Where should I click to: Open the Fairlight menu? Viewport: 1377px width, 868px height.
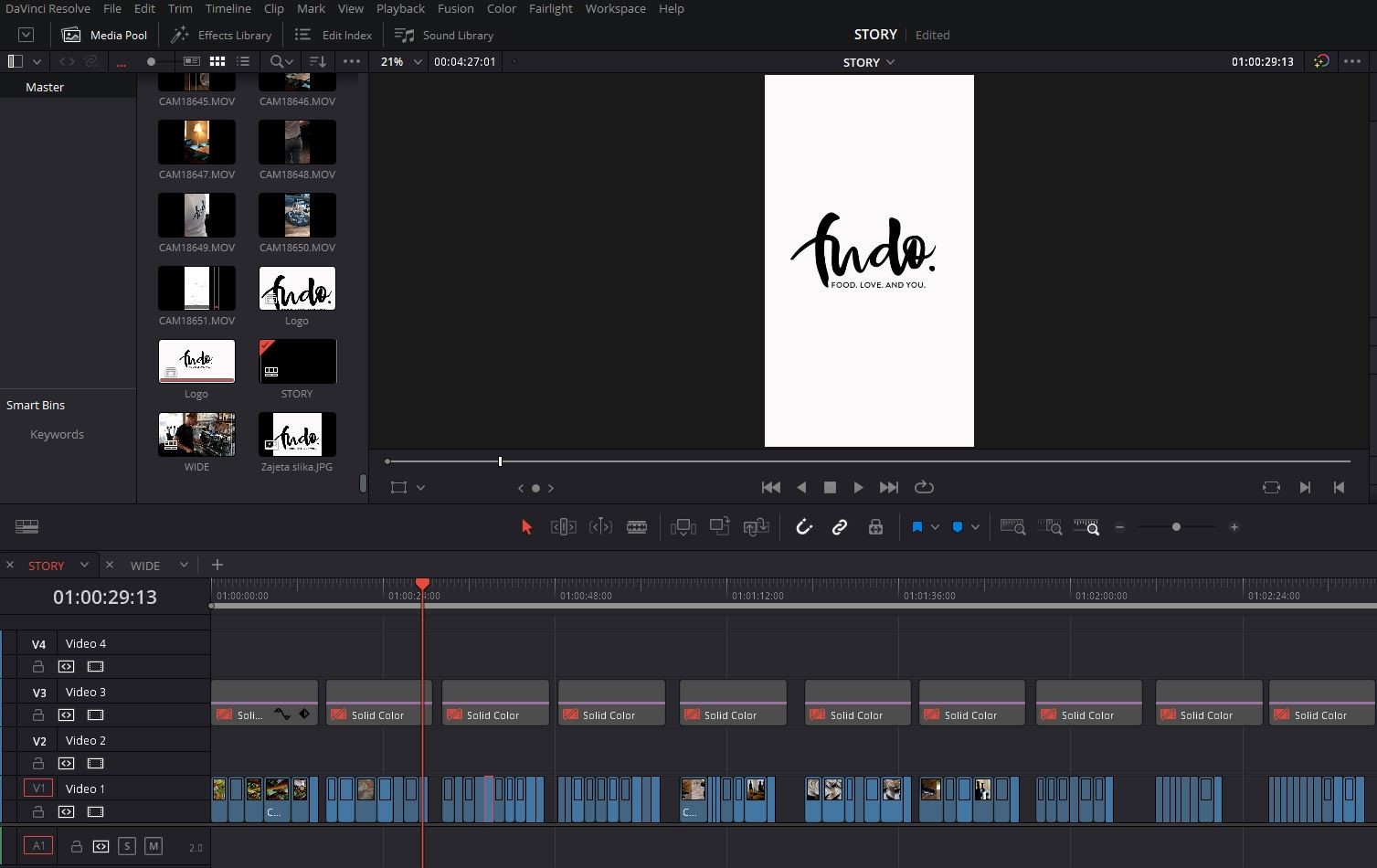click(551, 8)
